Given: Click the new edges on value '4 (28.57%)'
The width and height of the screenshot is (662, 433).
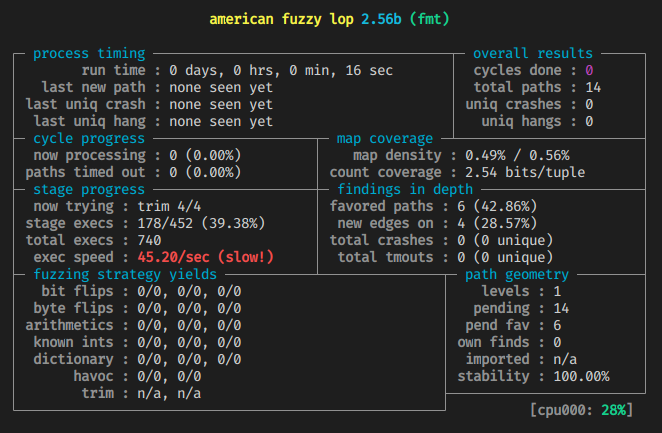Looking at the screenshot, I should [497, 223].
